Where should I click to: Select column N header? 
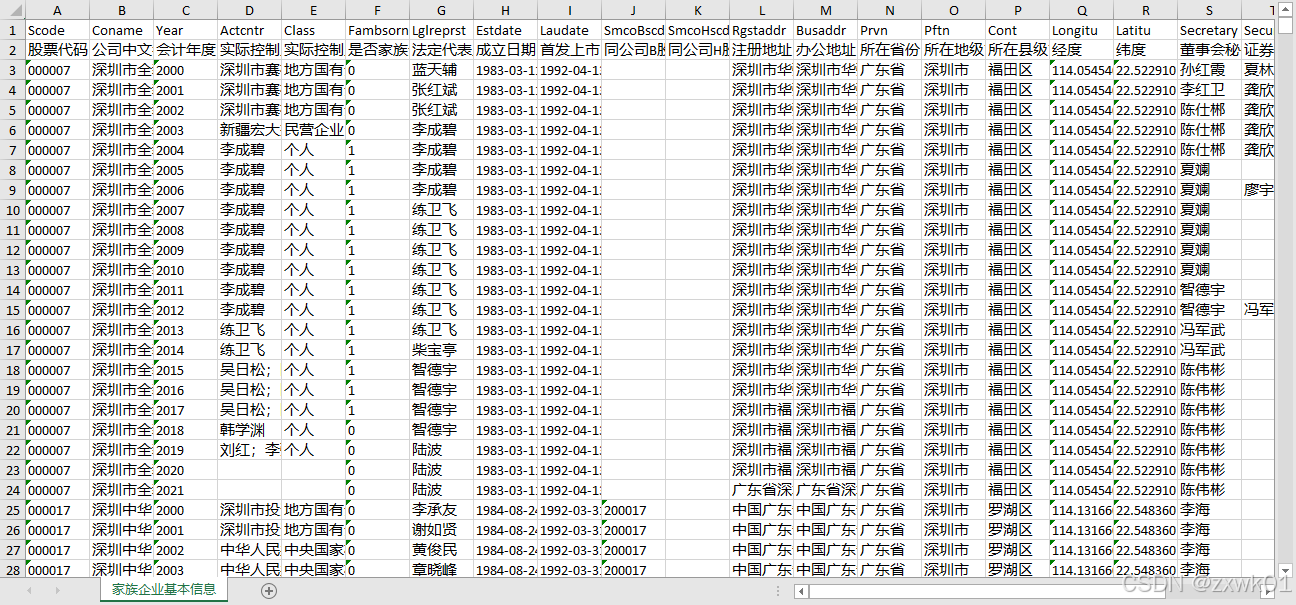tap(889, 10)
